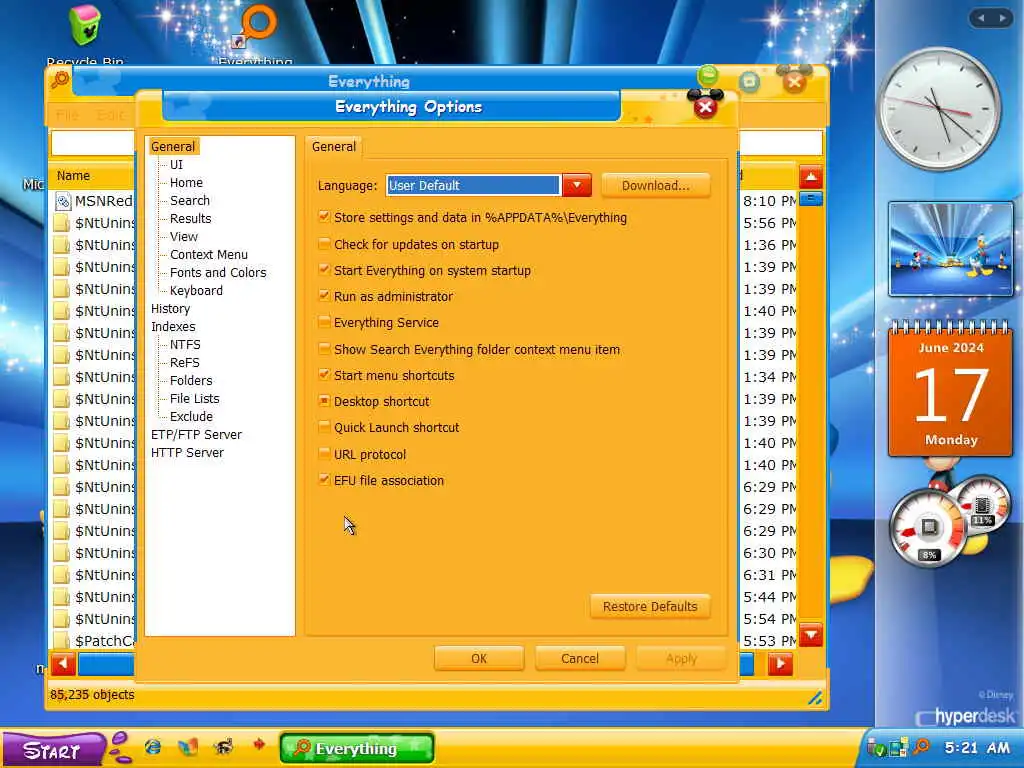Select General in the options tree
Viewport: 1024px width, 768px height.
point(173,146)
